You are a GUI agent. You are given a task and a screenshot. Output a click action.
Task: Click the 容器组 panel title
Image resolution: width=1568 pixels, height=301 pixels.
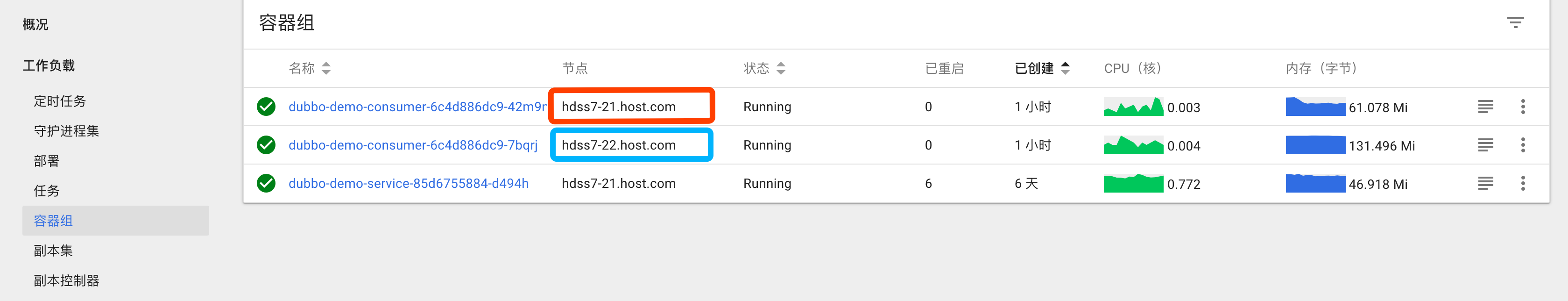point(287,23)
